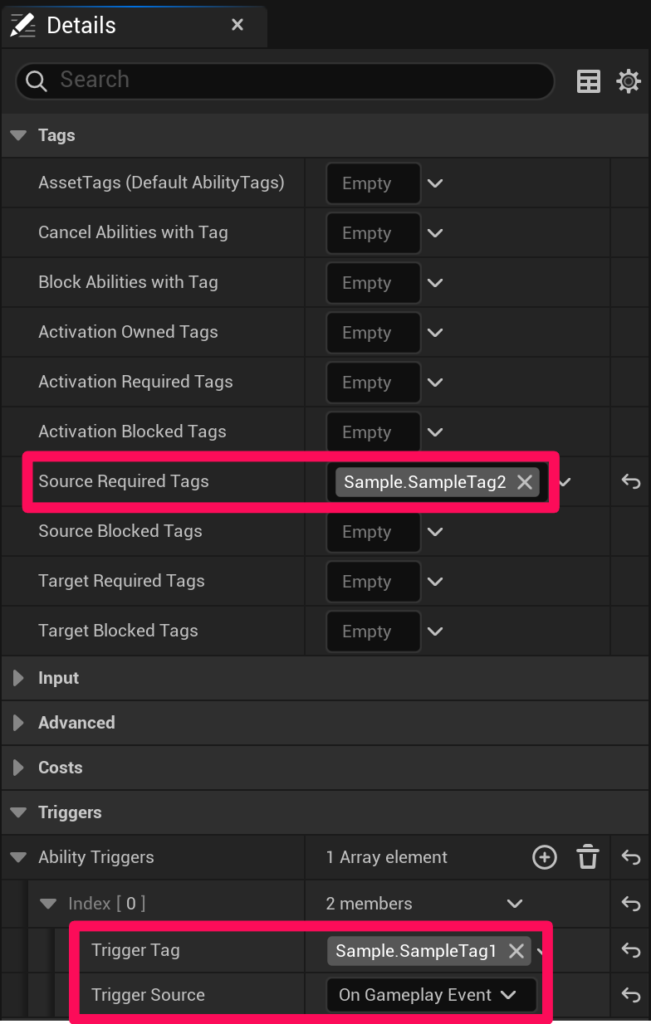Add element to Ability Triggers array
Screen dimensions: 651x1024
click(544, 857)
